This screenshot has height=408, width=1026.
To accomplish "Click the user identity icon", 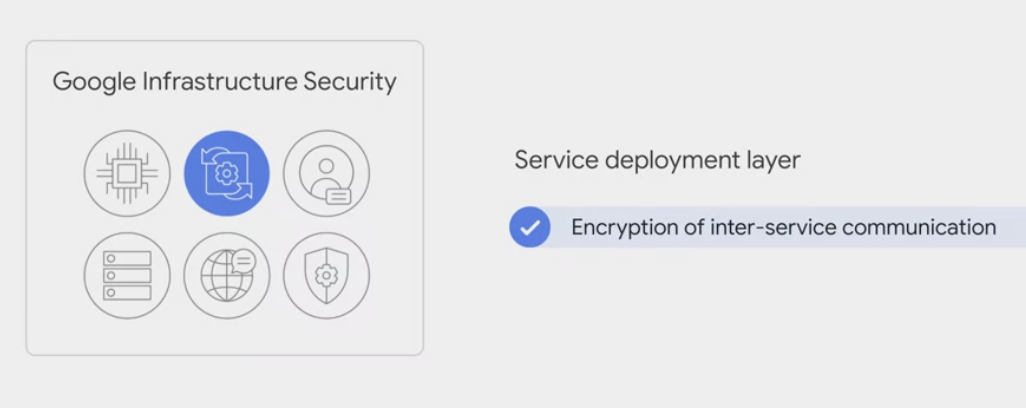I will point(326,173).
